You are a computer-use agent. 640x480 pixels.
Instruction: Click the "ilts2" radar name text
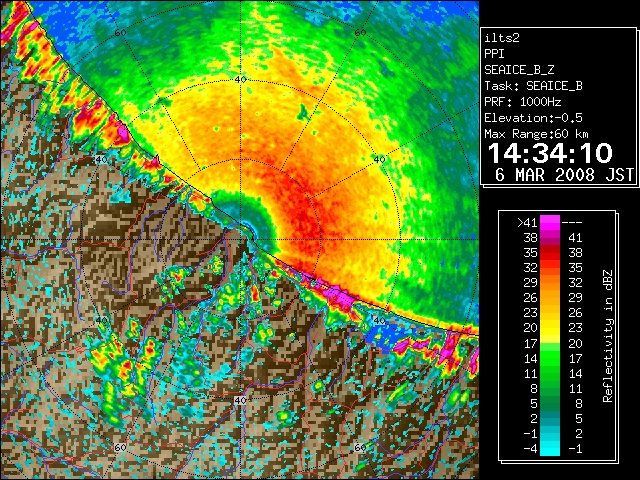(502, 38)
